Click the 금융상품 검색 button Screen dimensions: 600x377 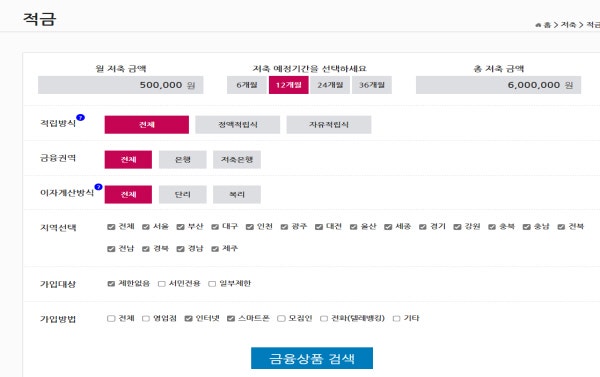312,358
